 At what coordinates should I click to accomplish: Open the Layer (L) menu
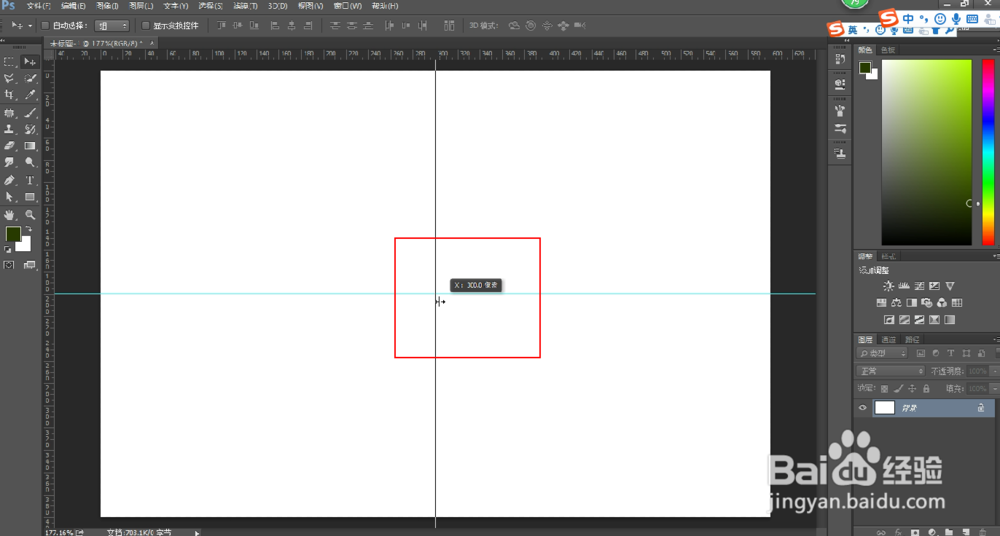click(141, 6)
